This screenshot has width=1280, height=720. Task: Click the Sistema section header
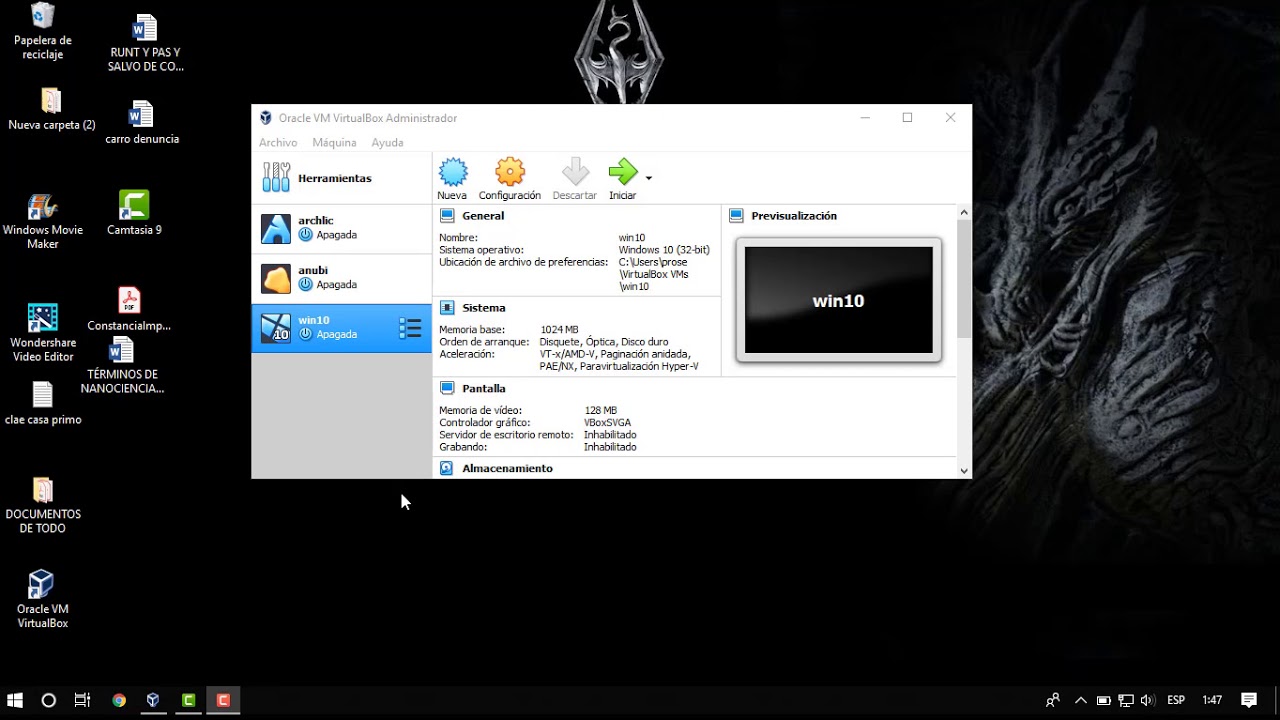484,308
